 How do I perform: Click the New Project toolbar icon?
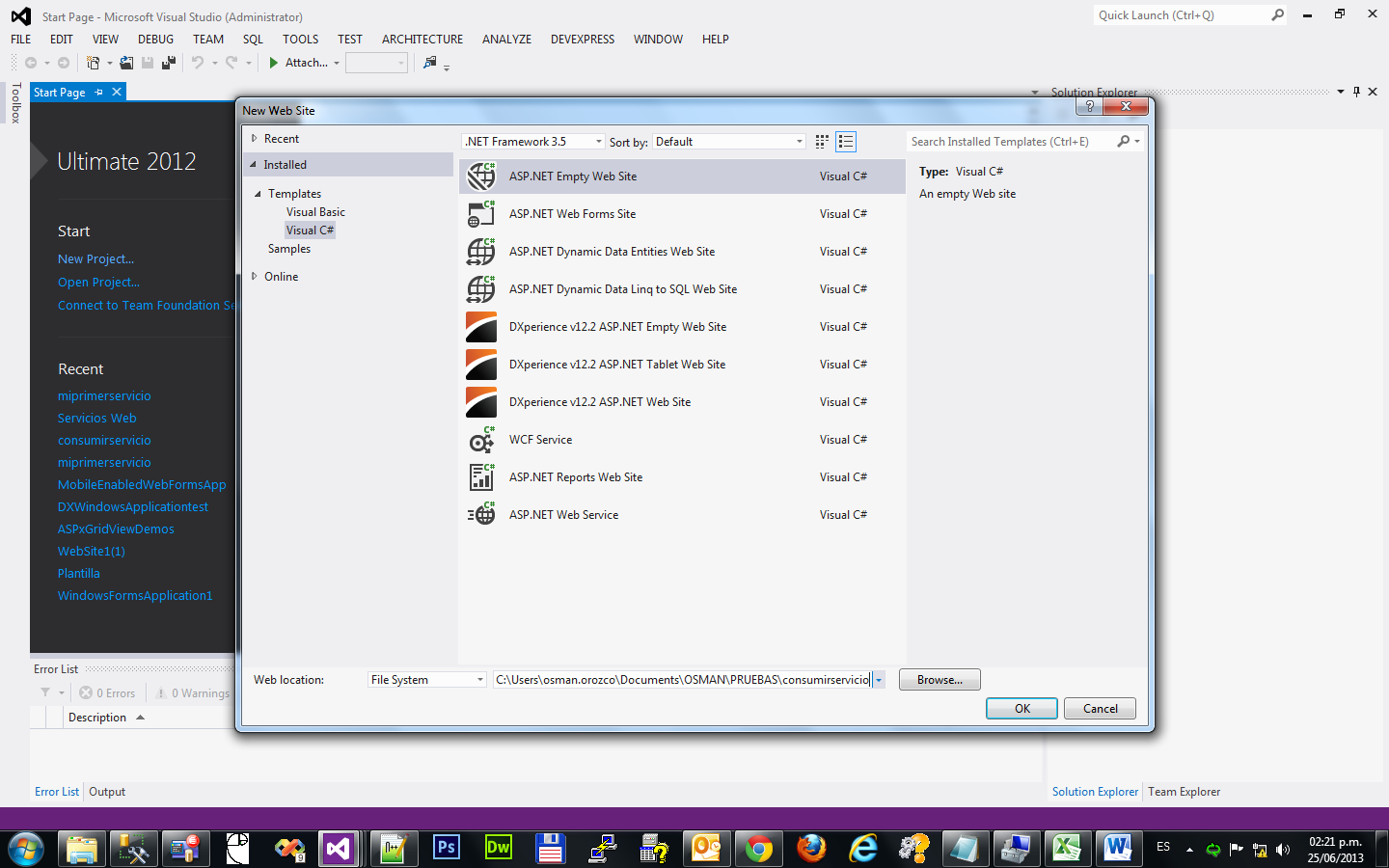point(94,63)
